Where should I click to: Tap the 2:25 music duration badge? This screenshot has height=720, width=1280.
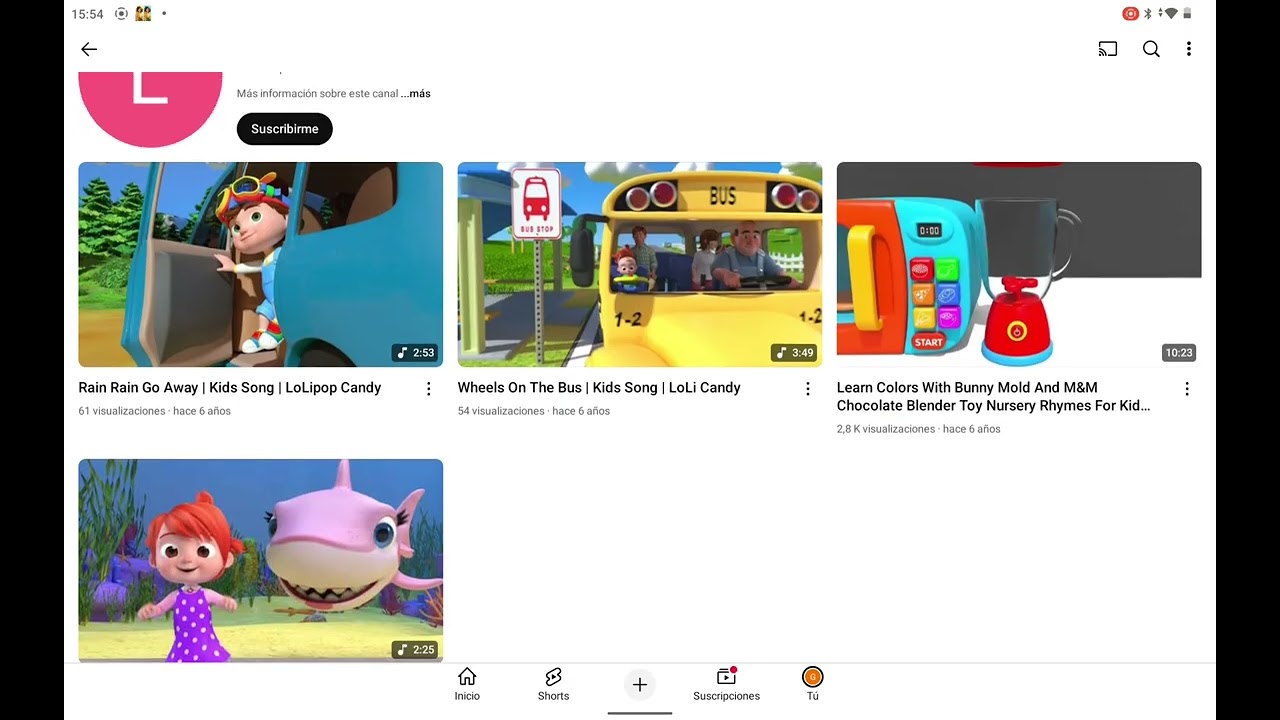pos(415,650)
